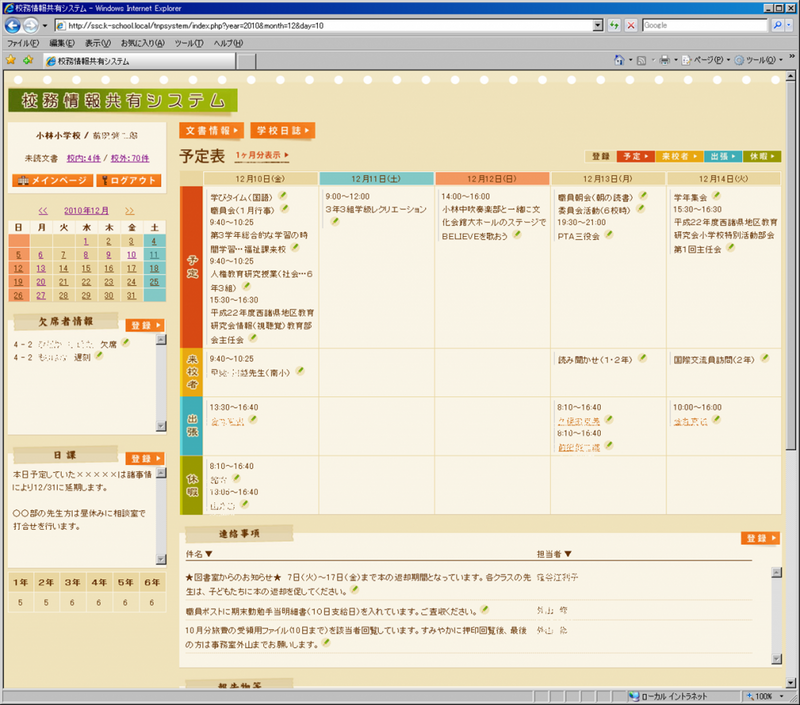
Task: Click edit pencil beside 学びタイム(国語)
Action: pyautogui.click(x=283, y=196)
